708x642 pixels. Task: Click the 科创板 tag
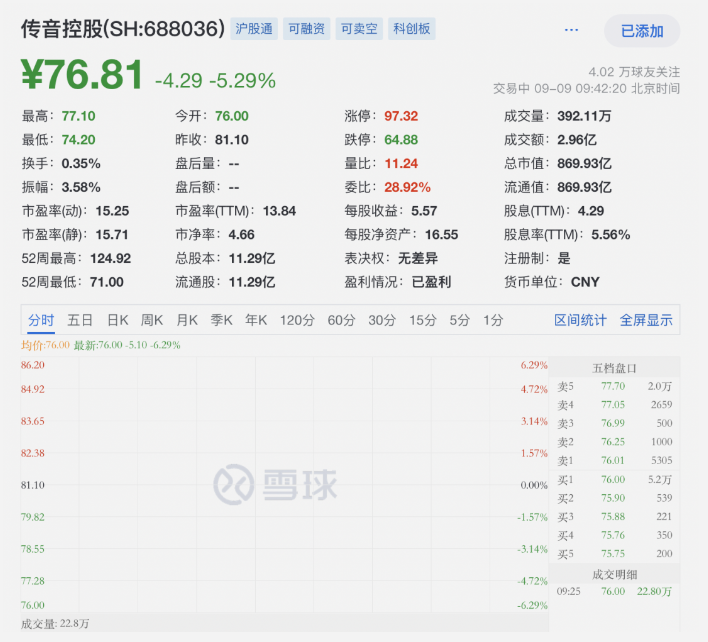(x=411, y=29)
